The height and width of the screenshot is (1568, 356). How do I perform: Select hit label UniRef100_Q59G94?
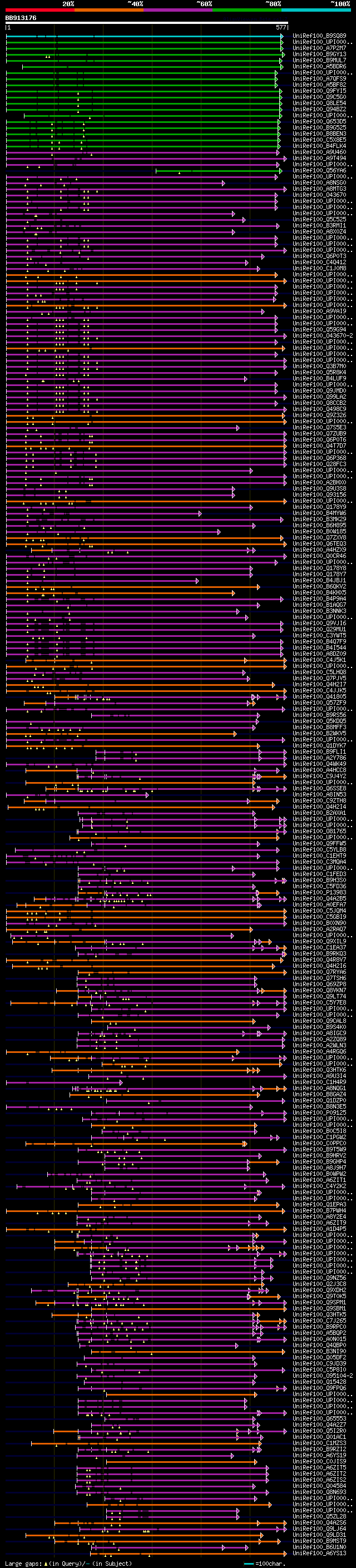[x=319, y=330]
